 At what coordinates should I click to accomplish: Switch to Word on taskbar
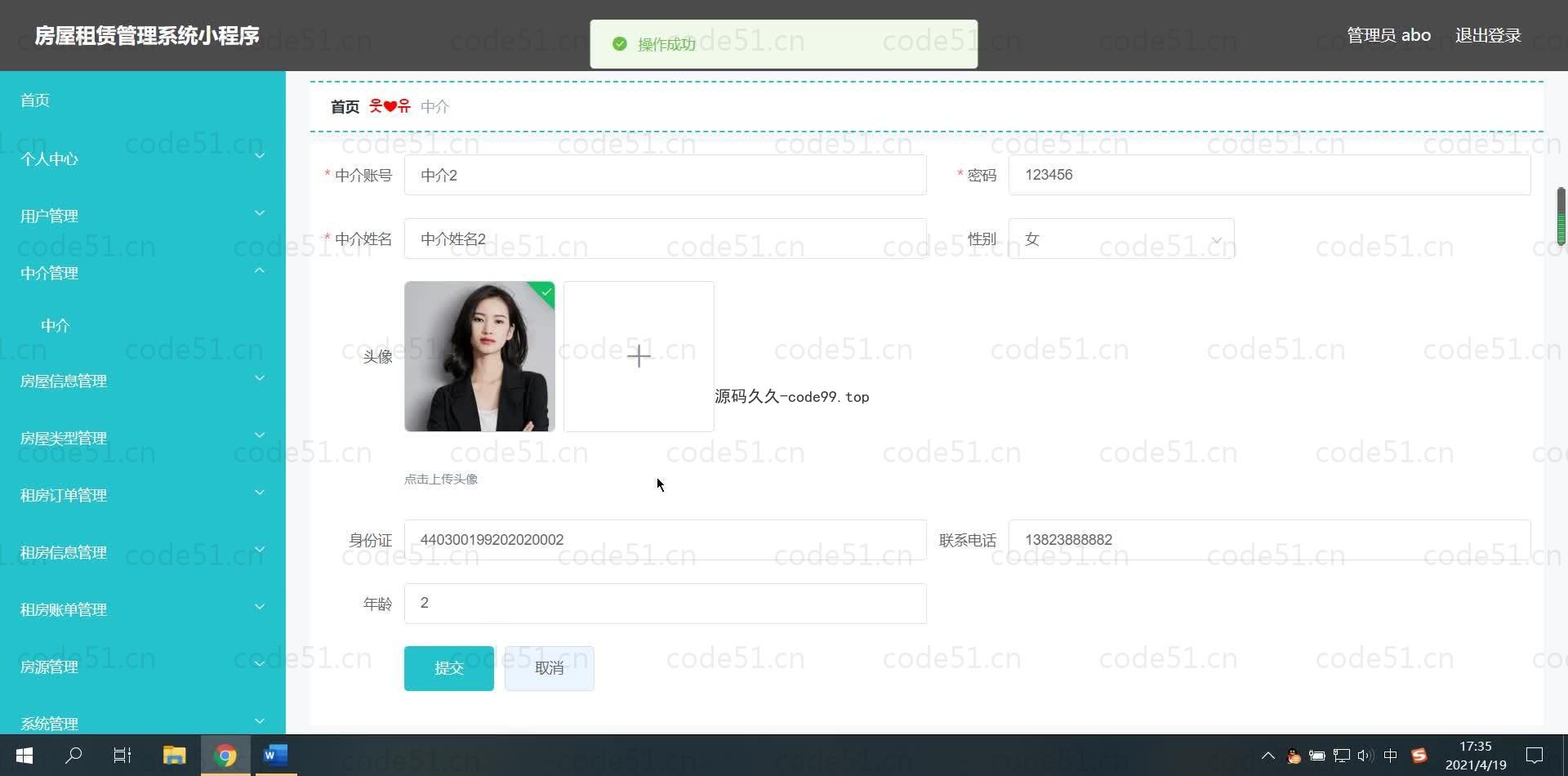click(275, 756)
